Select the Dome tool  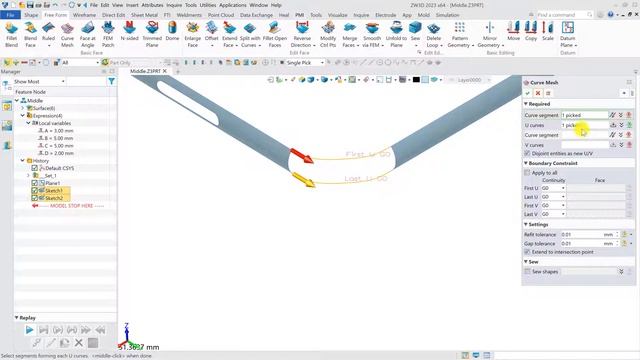[x=172, y=31]
